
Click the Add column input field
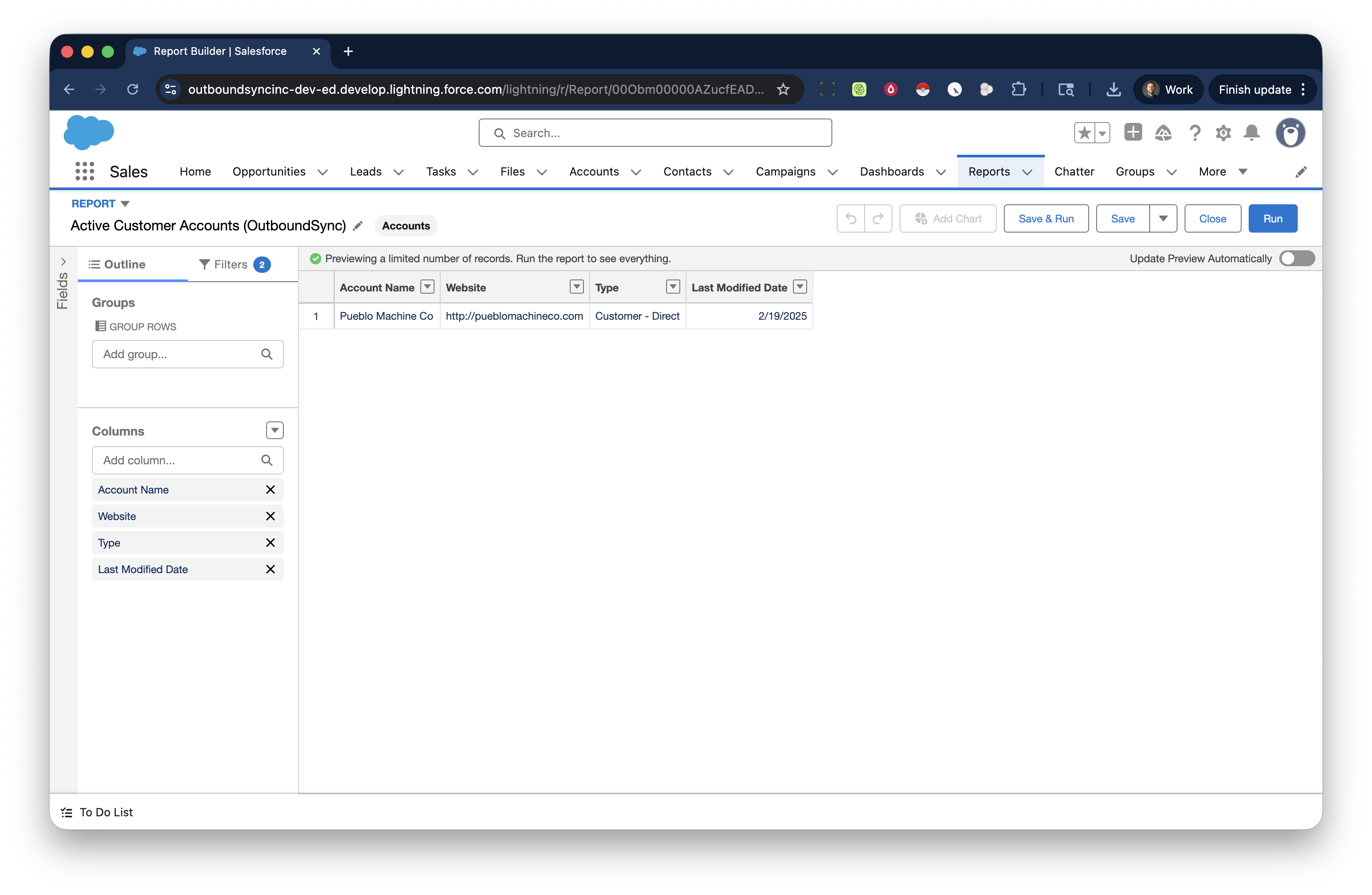coord(187,460)
